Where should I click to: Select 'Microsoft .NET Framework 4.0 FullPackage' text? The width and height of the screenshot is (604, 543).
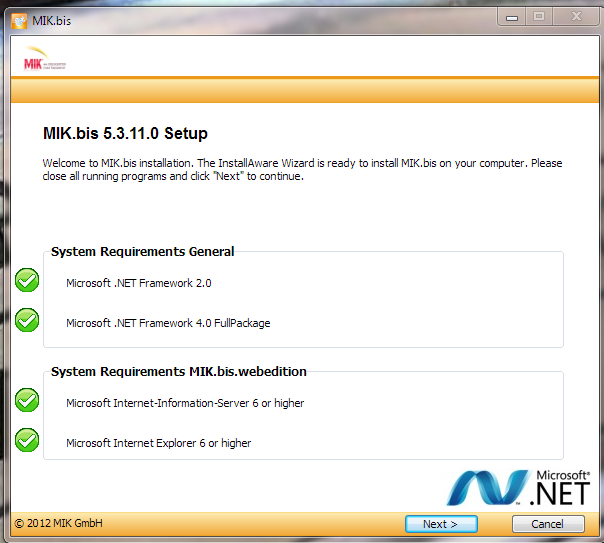[x=168, y=323]
